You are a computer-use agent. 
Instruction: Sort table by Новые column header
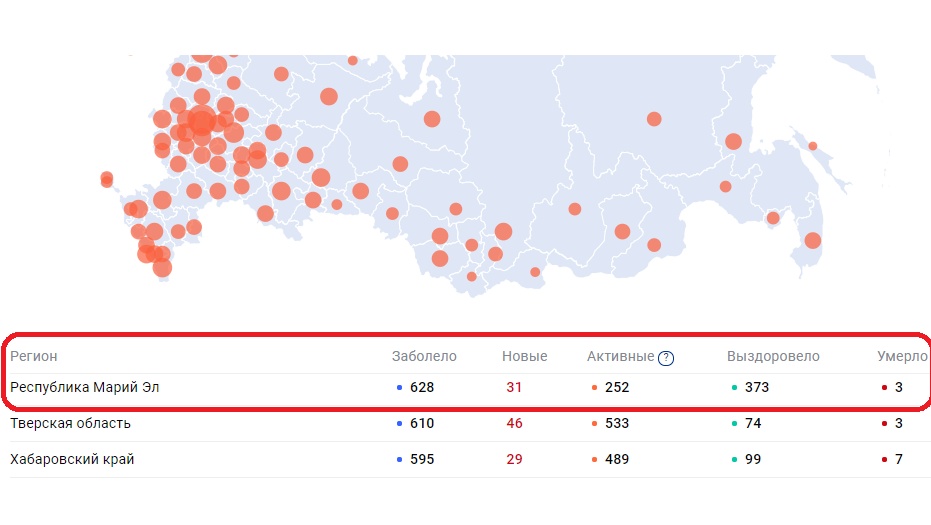click(524, 357)
